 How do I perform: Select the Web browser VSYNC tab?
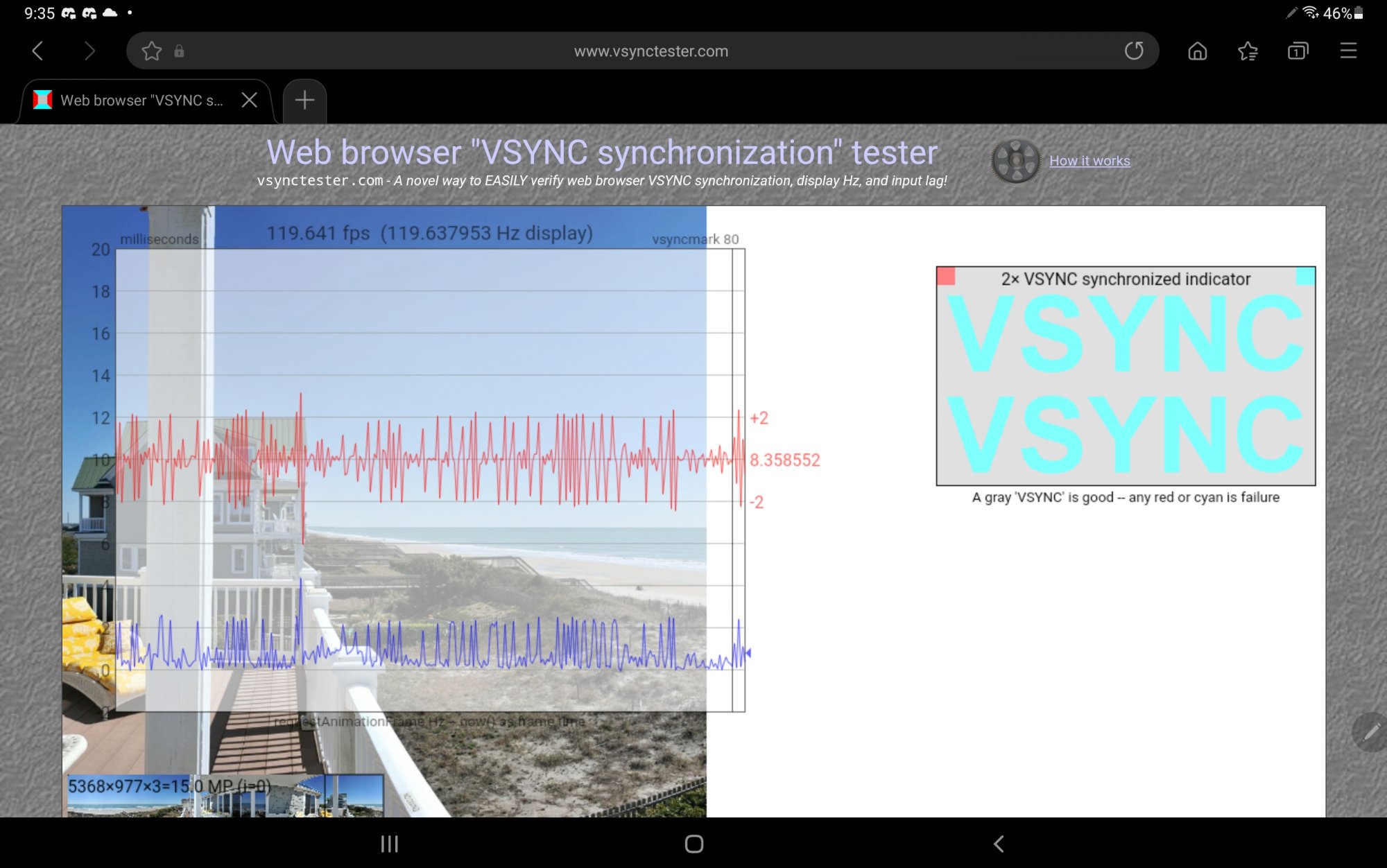141,100
